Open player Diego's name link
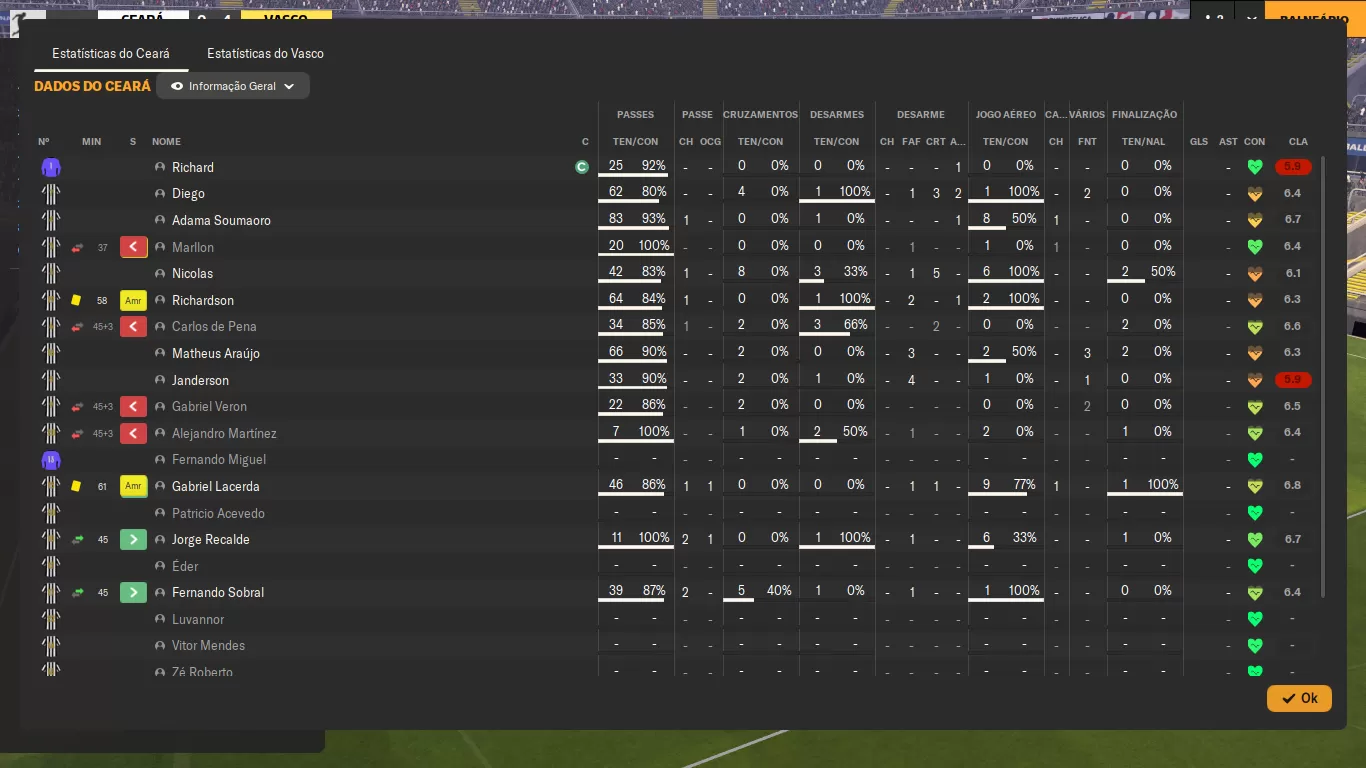Image resolution: width=1366 pixels, height=768 pixels. (188, 194)
